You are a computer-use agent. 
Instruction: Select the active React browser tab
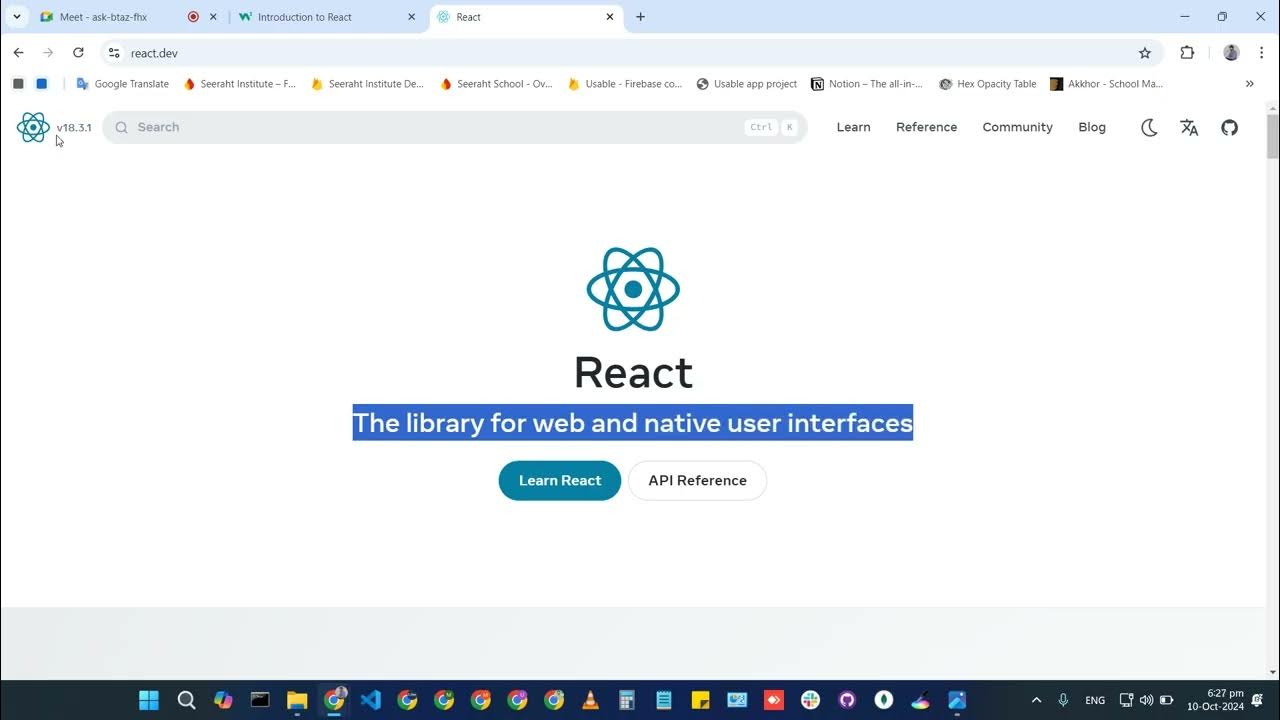click(527, 17)
